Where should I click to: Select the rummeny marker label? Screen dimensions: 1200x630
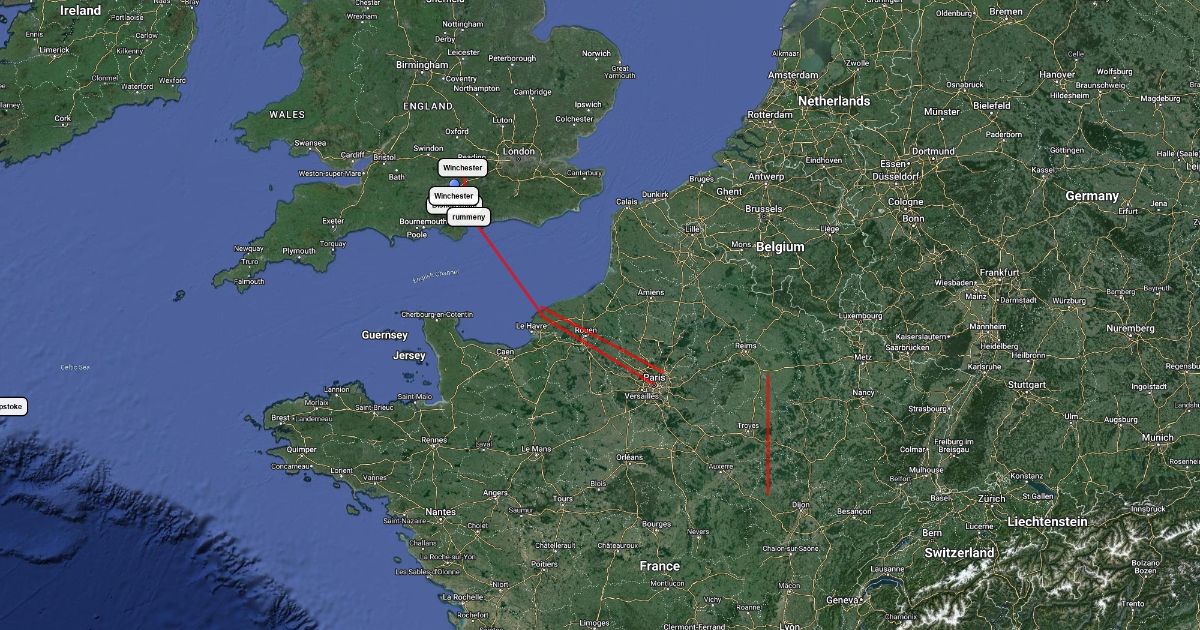[468, 217]
